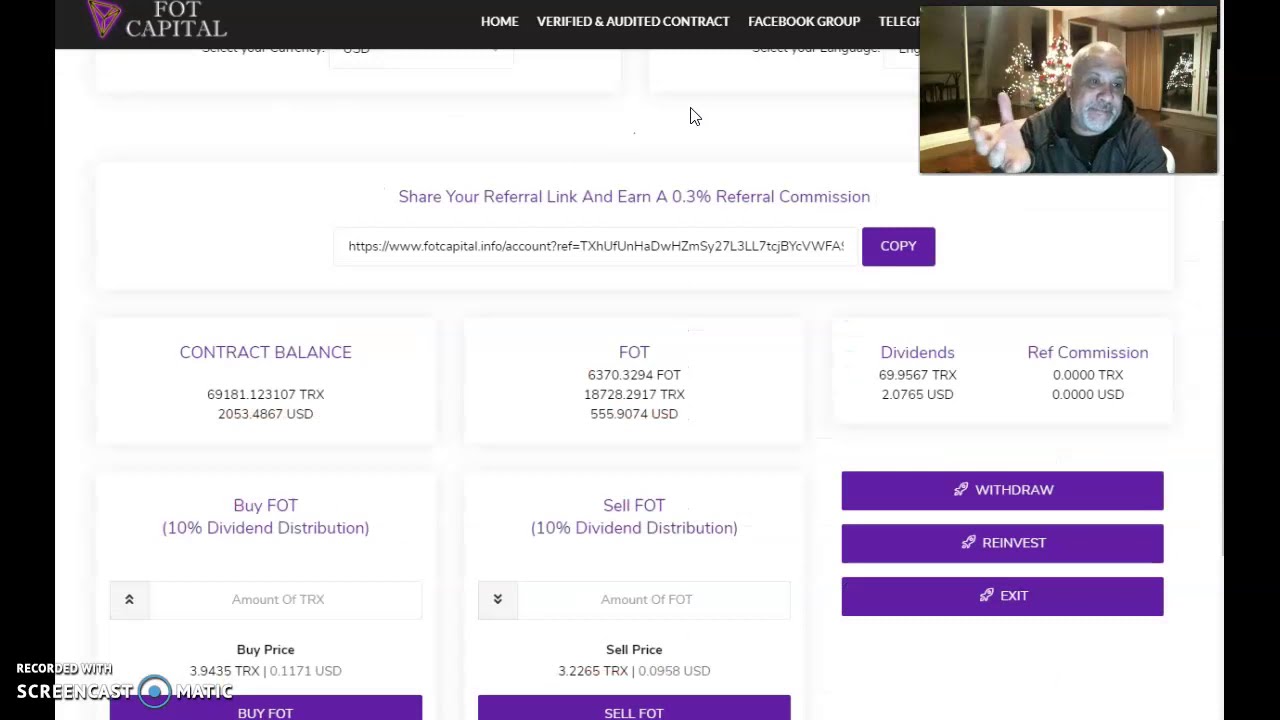Click the rocket icon on the REINVEST button
Image resolution: width=1280 pixels, height=720 pixels.
point(968,543)
